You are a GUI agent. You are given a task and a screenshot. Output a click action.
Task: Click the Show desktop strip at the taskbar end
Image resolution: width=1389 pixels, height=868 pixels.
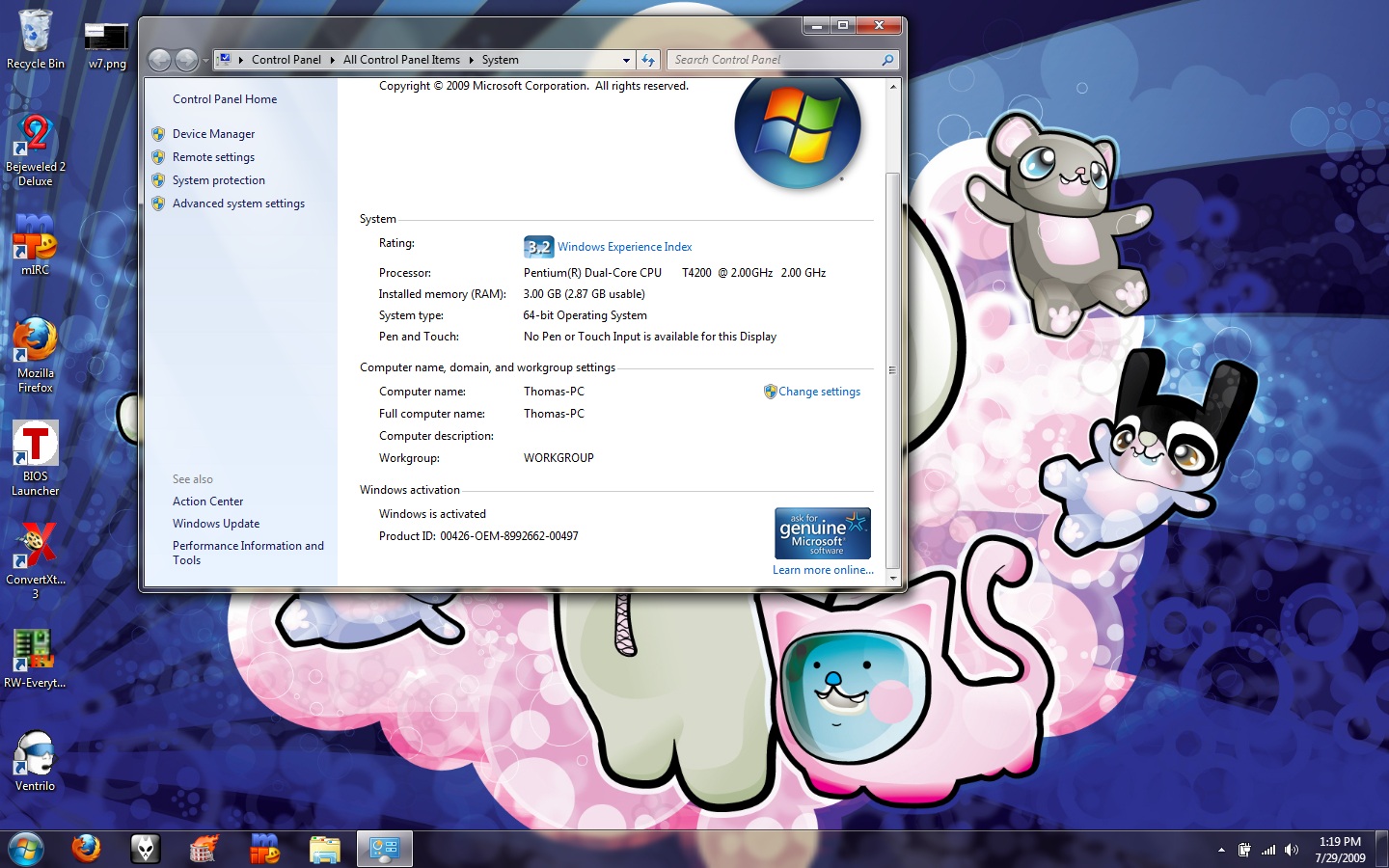coord(1382,849)
